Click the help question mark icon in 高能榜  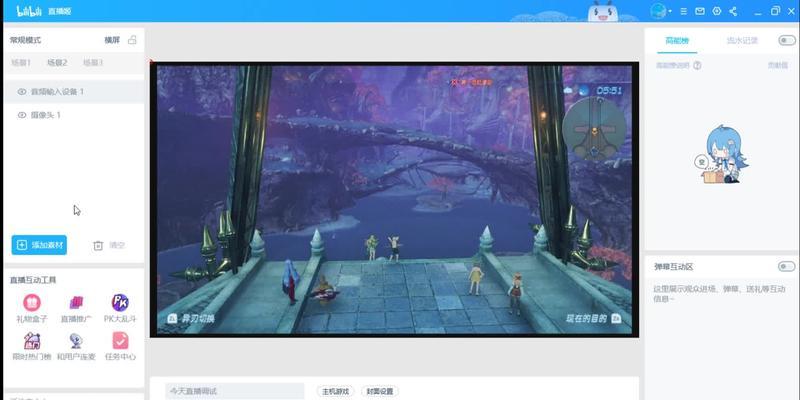coord(697,65)
